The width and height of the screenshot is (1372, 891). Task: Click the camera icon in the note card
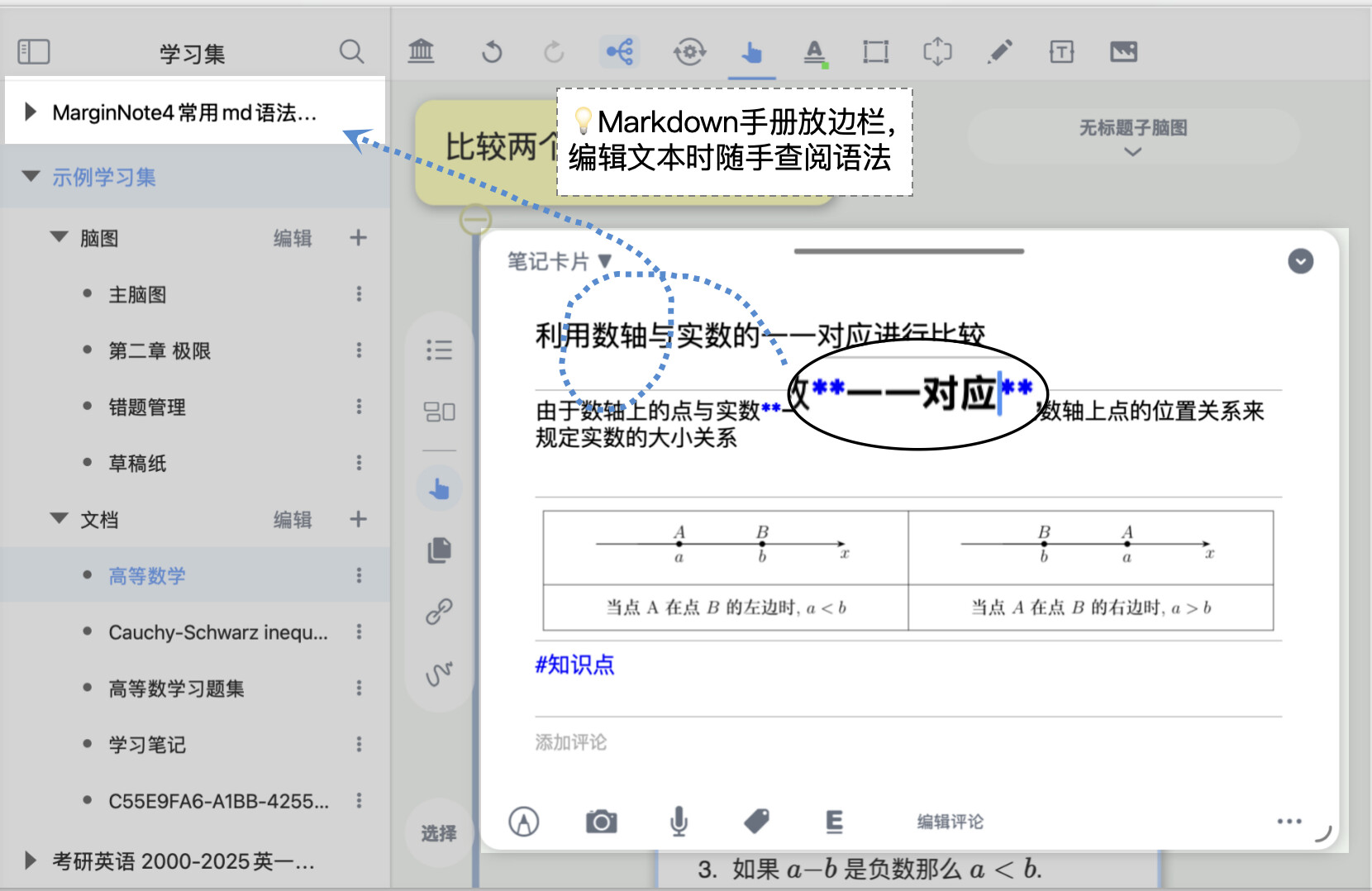[x=601, y=822]
